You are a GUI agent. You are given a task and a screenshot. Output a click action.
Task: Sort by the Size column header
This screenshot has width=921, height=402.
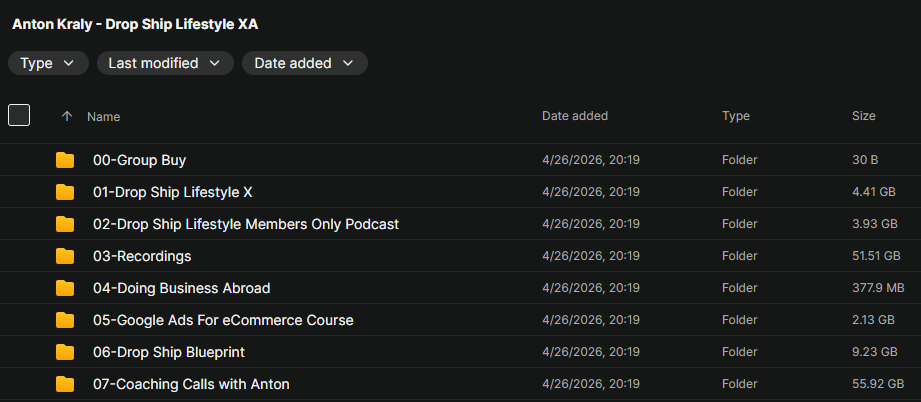pos(863,116)
